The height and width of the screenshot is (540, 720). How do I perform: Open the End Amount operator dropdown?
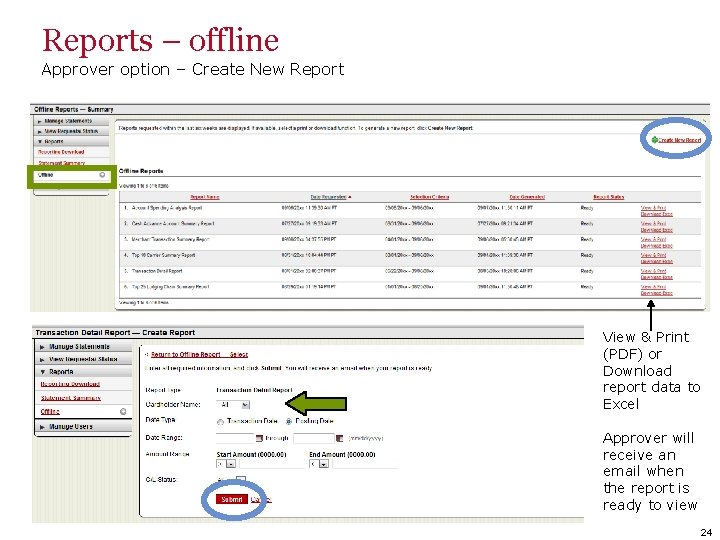pos(319,464)
